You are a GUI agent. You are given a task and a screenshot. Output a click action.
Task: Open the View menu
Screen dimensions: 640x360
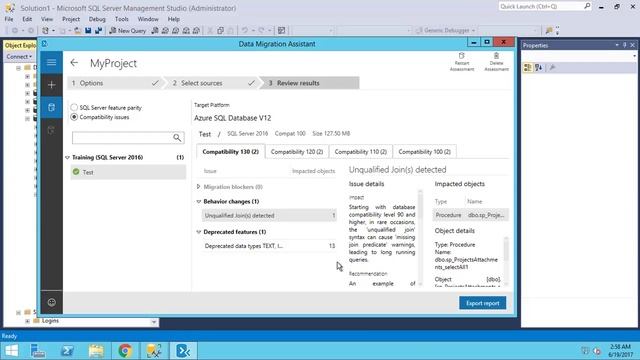47,19
